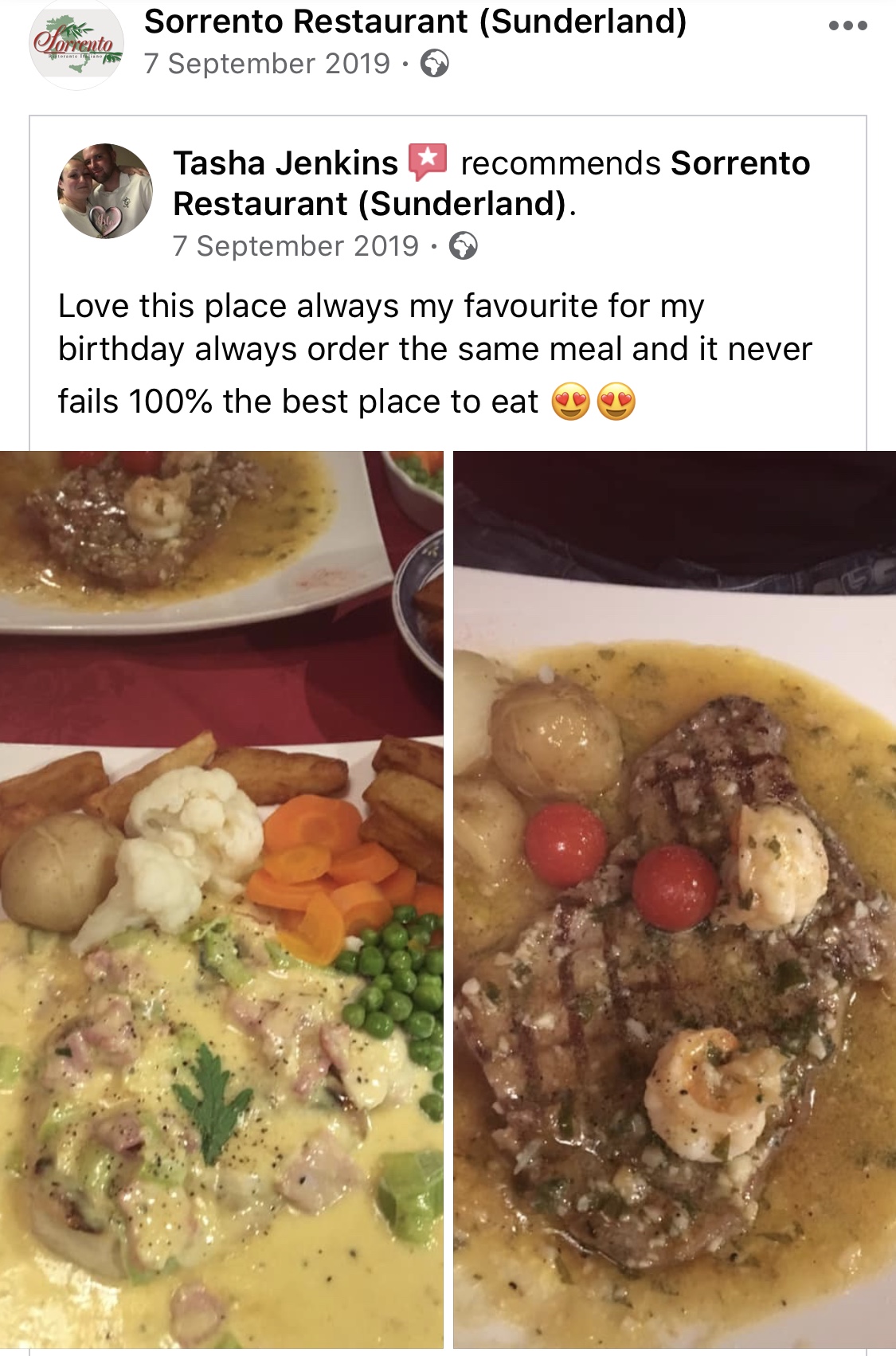Image resolution: width=896 pixels, height=1356 pixels.
Task: Open the right photo of steak with prawns
Action: [x=675, y=899]
